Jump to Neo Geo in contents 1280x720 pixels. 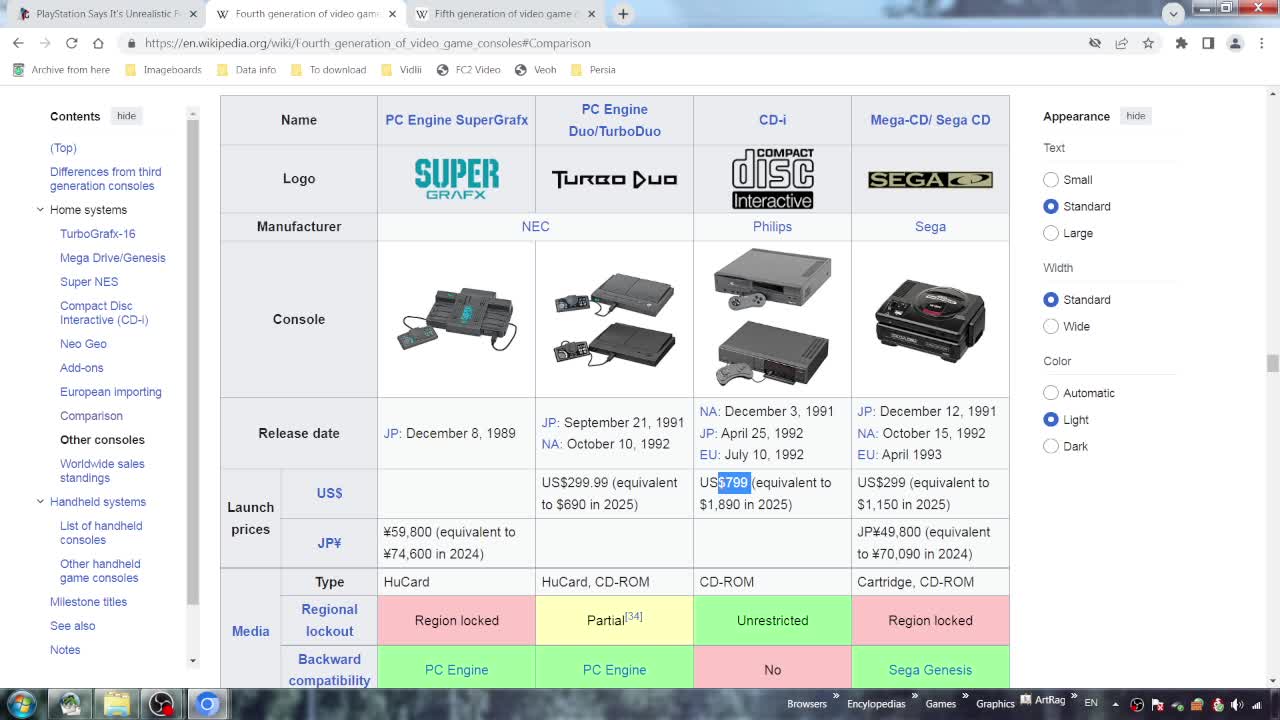[x=83, y=344]
